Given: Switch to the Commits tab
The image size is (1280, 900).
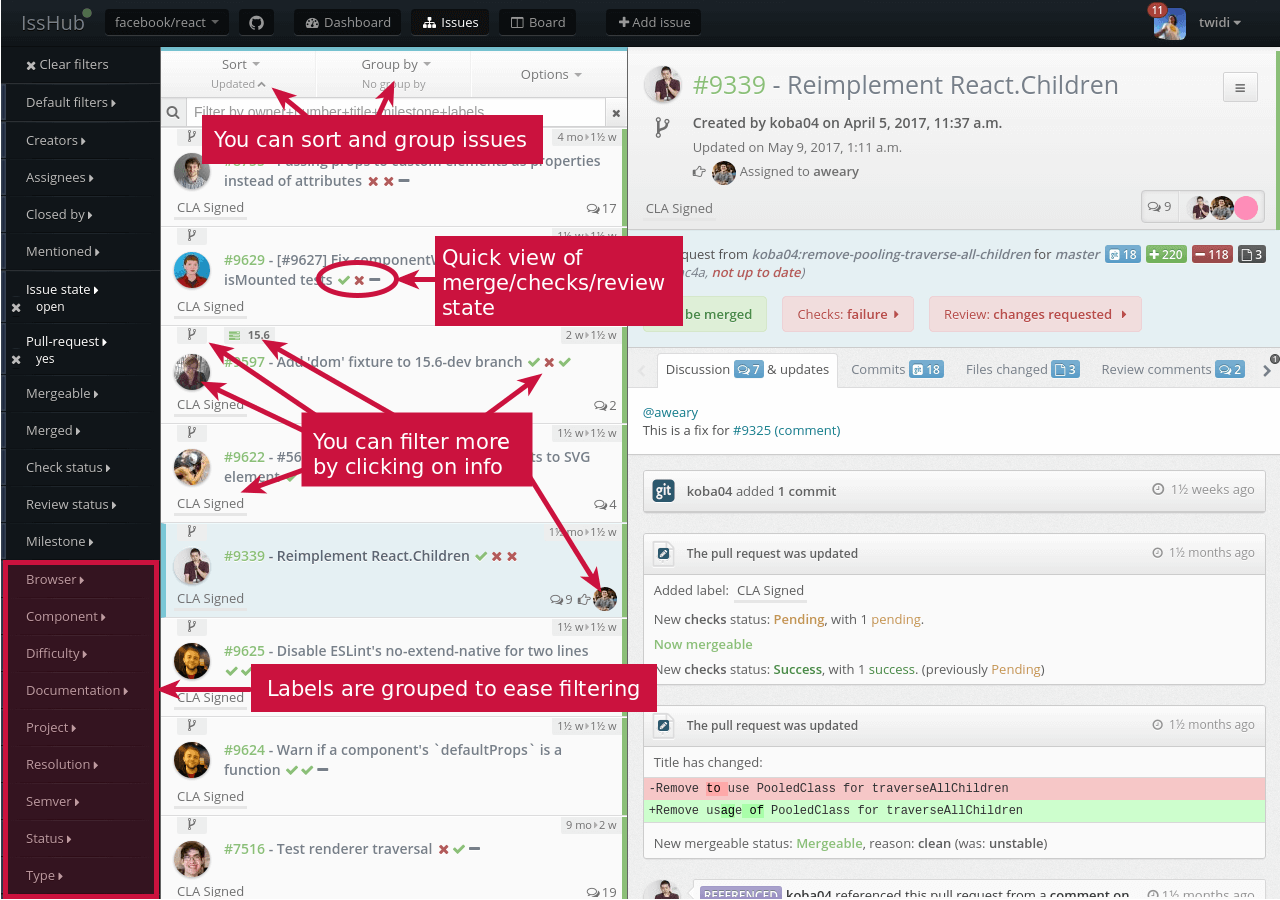Looking at the screenshot, I should (x=896, y=369).
